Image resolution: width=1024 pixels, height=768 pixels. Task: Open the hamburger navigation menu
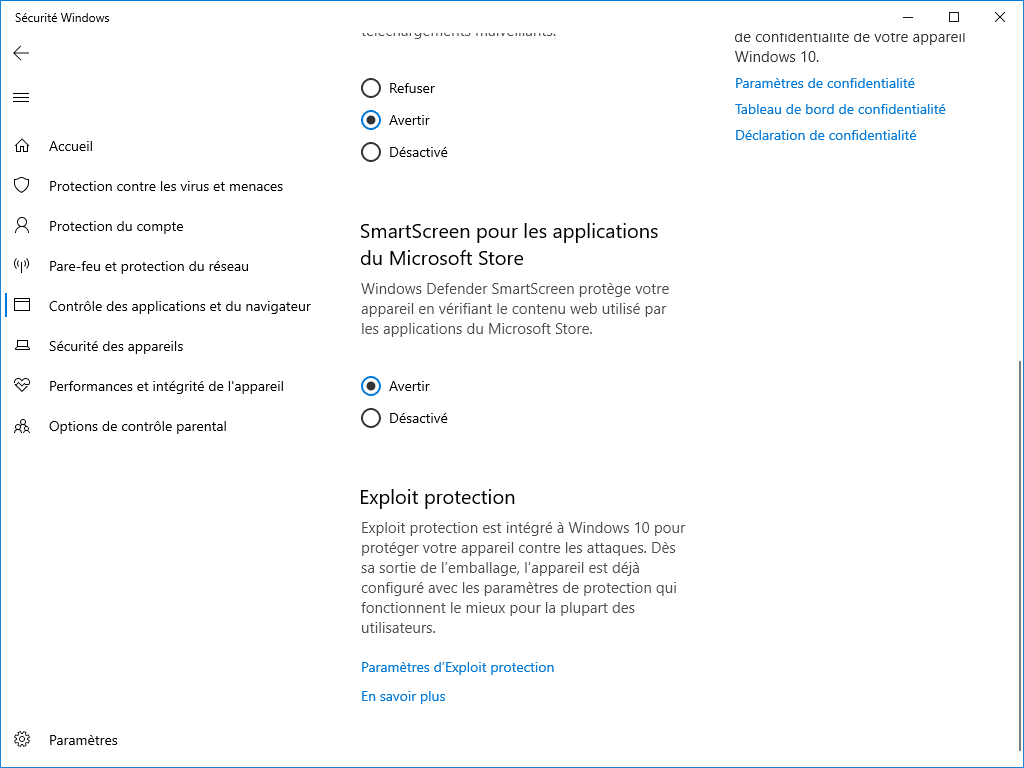click(x=21, y=97)
